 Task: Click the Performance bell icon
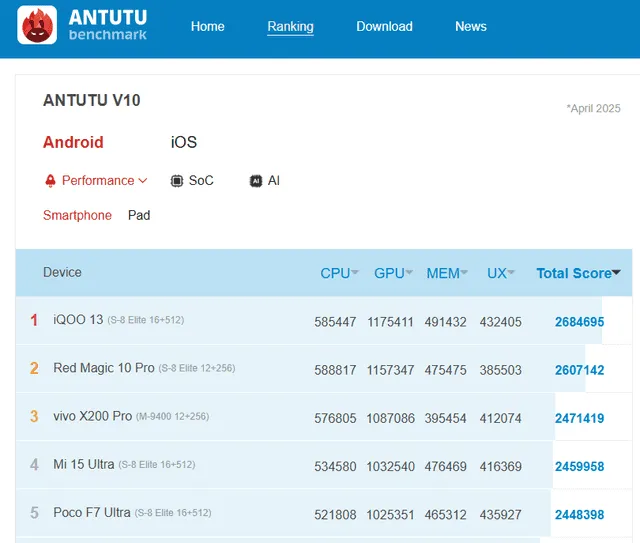point(50,180)
